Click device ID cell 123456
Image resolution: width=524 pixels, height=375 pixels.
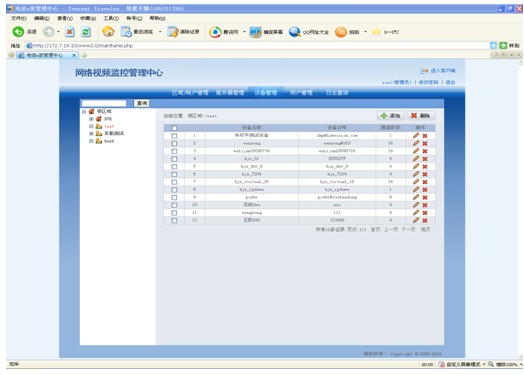click(x=337, y=220)
